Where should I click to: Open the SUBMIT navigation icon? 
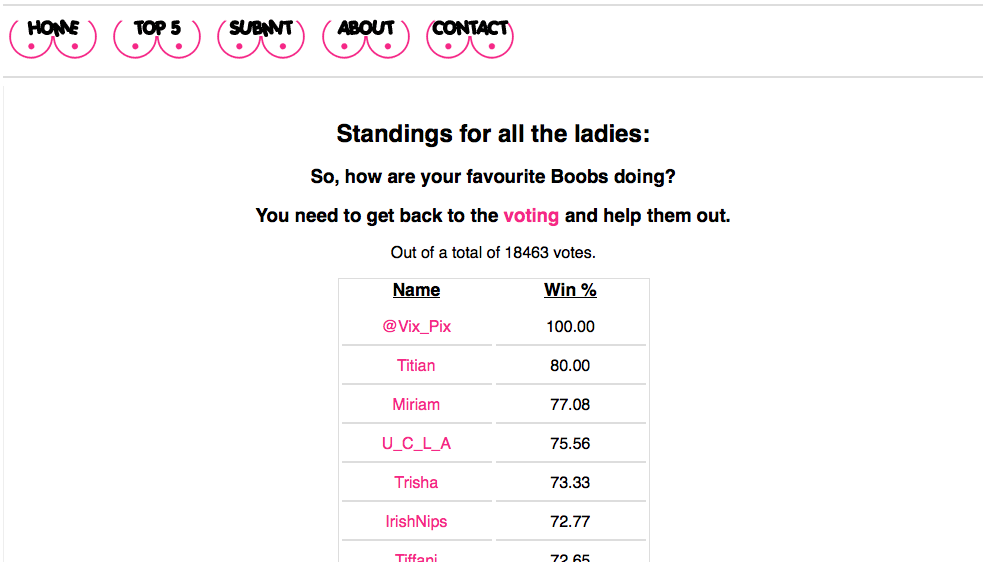pos(261,38)
